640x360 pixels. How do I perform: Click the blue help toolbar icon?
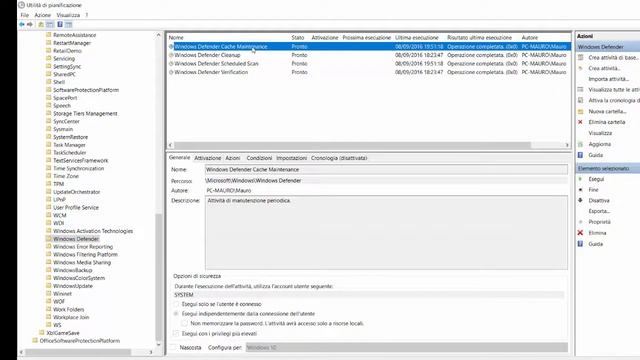60,24
